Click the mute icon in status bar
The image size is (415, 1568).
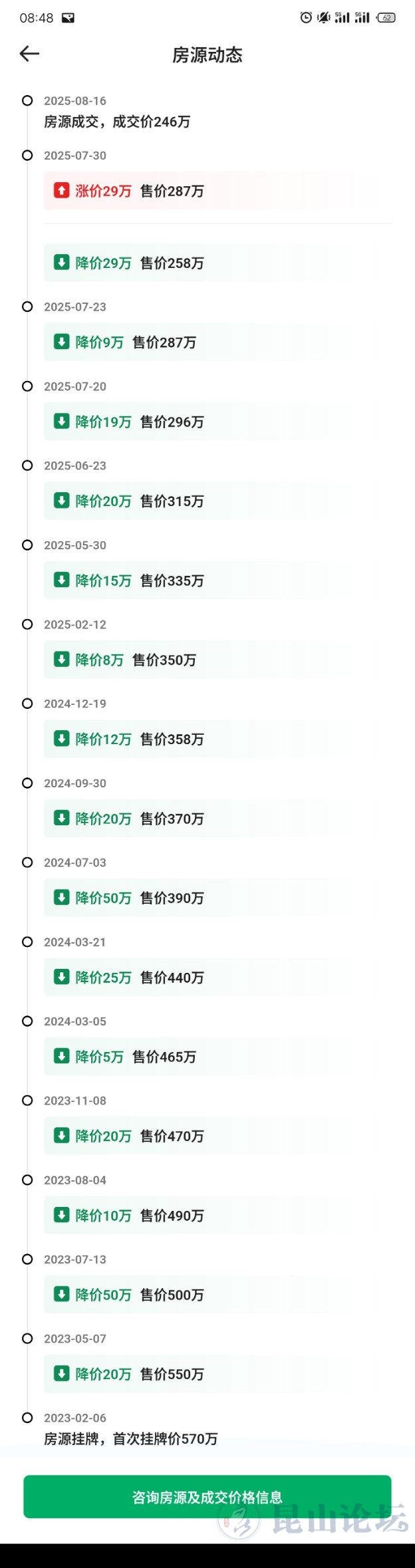324,18
